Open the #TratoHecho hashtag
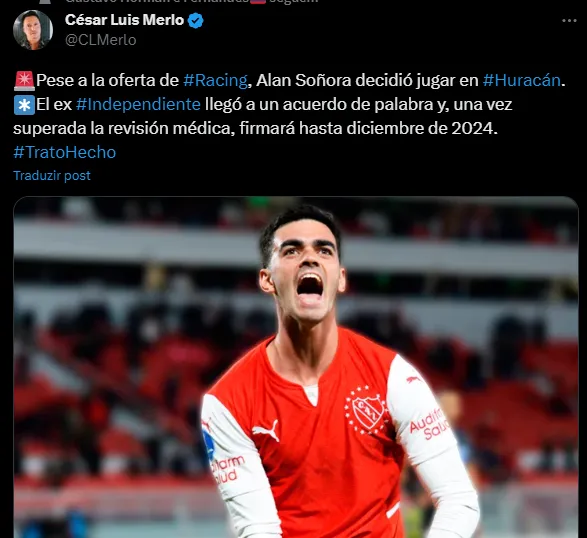Viewport: 587px width, 538px height. [x=65, y=152]
